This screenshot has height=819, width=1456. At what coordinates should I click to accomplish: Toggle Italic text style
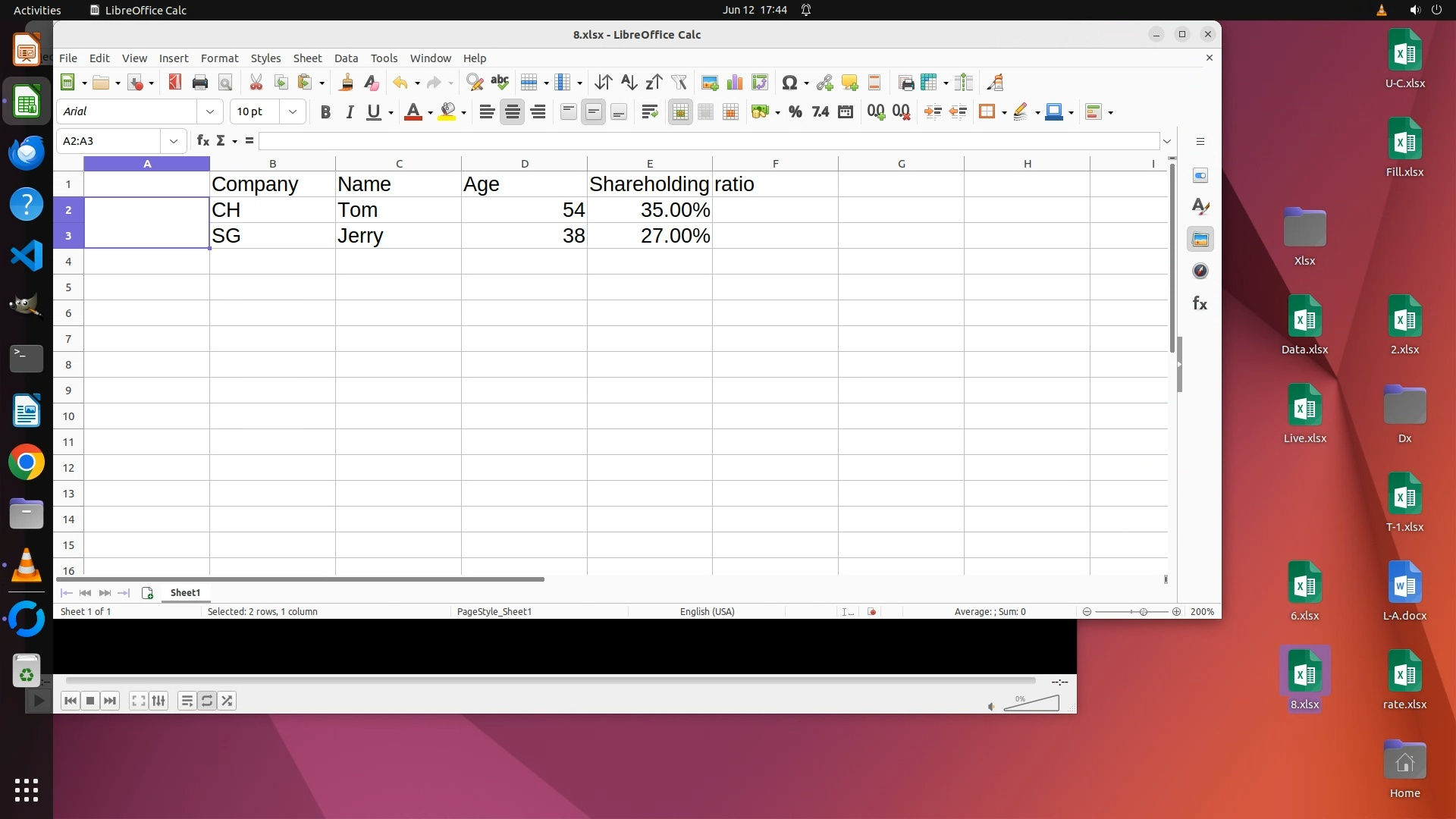point(350,112)
